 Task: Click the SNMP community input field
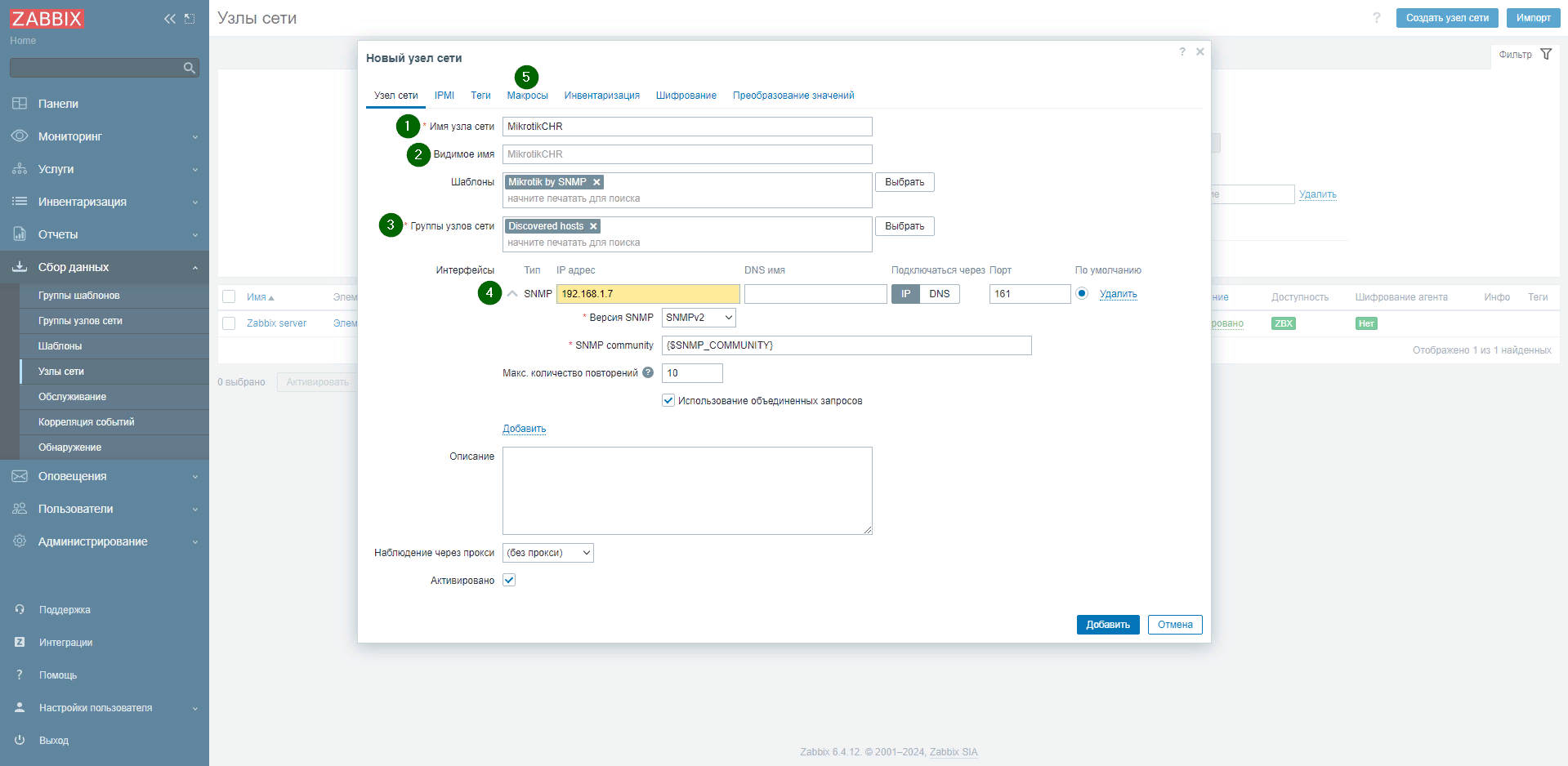847,345
